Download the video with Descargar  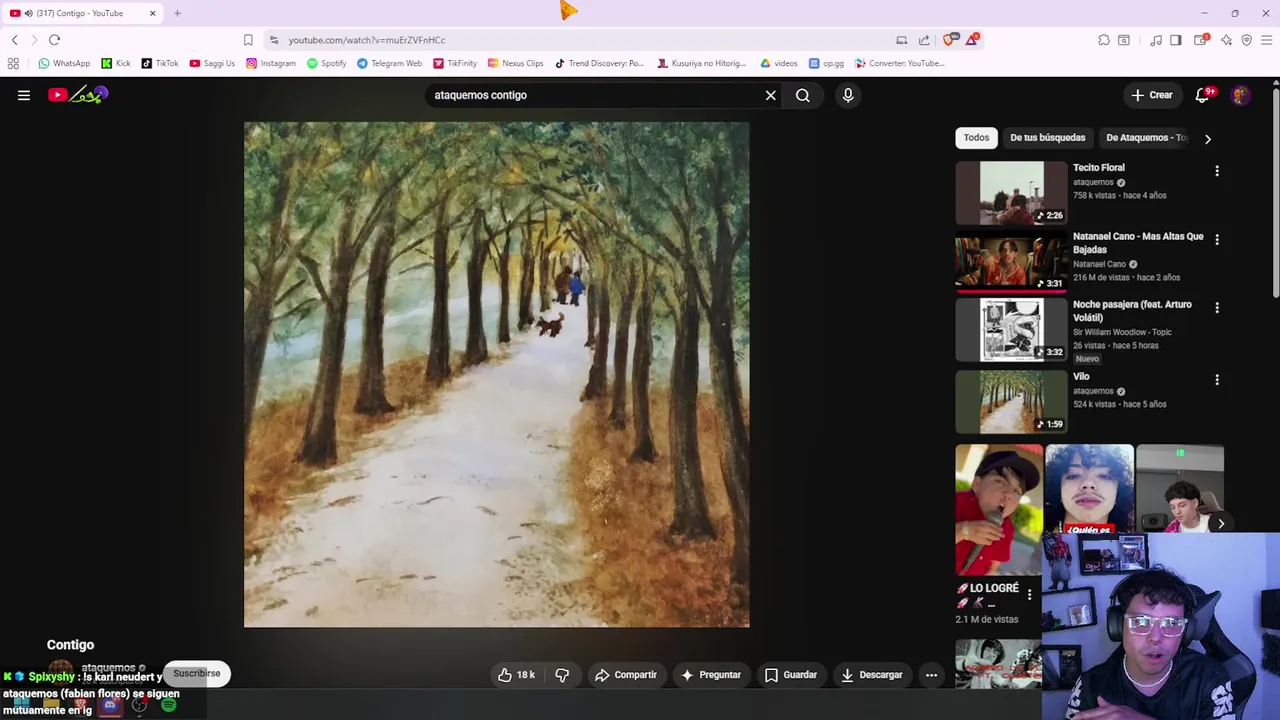click(x=872, y=675)
